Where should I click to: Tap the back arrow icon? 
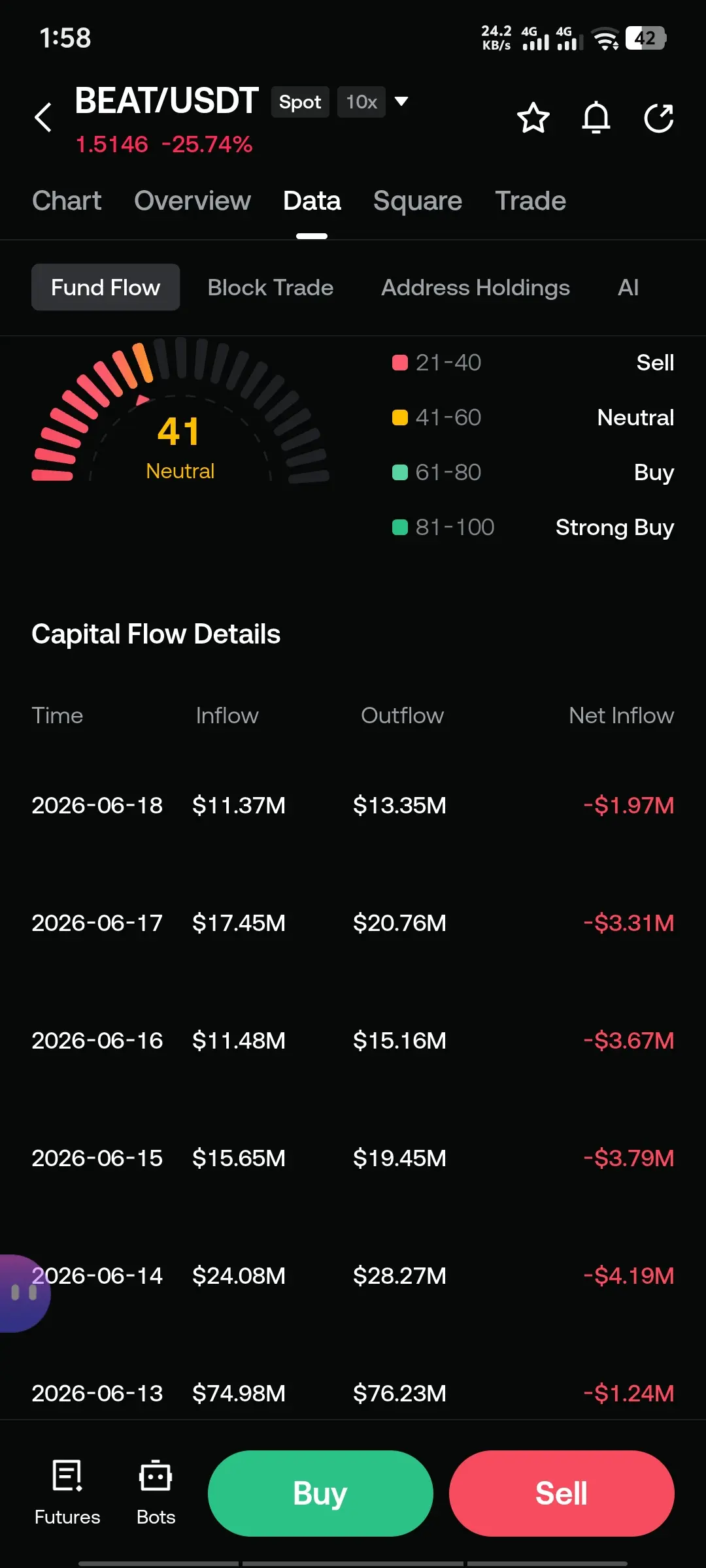tap(43, 118)
